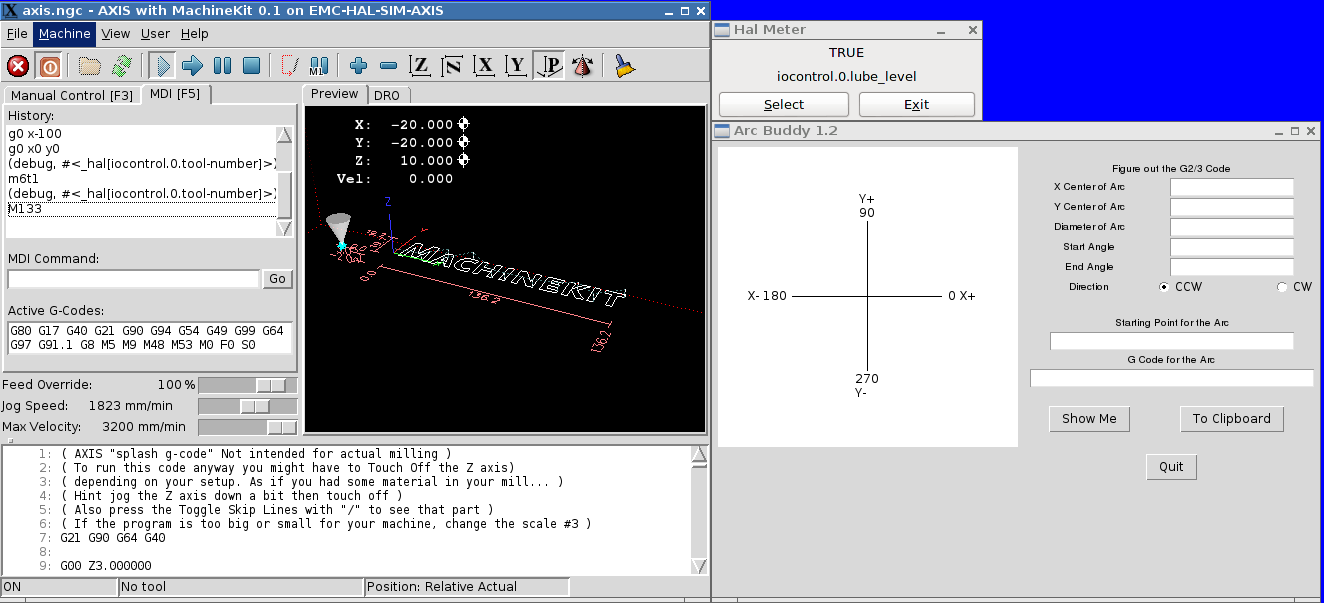Switch to perspective view P
The width and height of the screenshot is (1324, 603).
[548, 66]
